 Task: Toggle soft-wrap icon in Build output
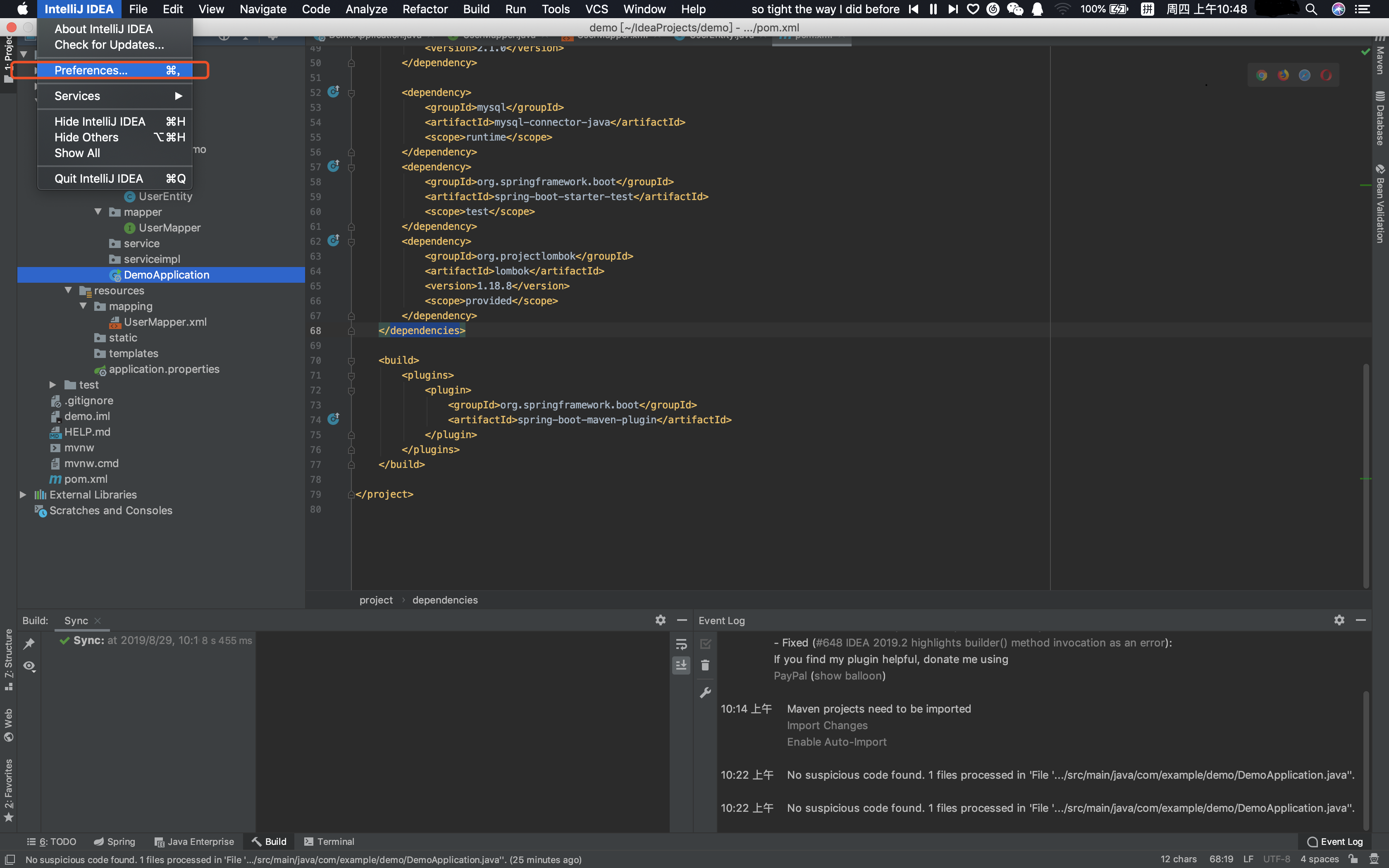point(681,644)
